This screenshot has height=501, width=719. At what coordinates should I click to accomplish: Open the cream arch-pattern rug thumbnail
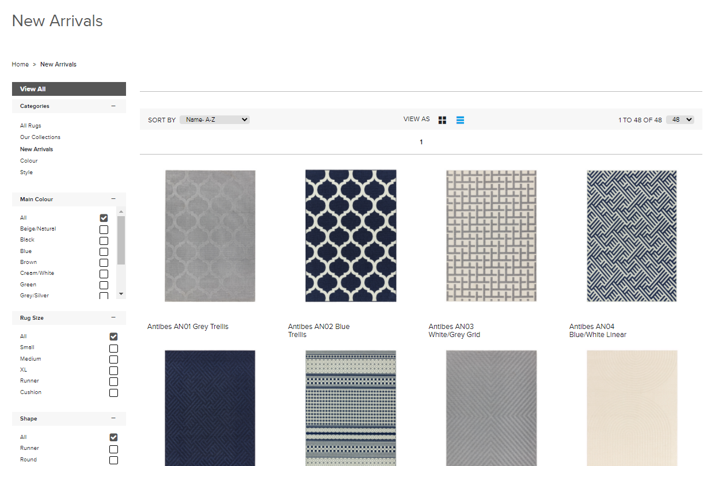pos(632,408)
